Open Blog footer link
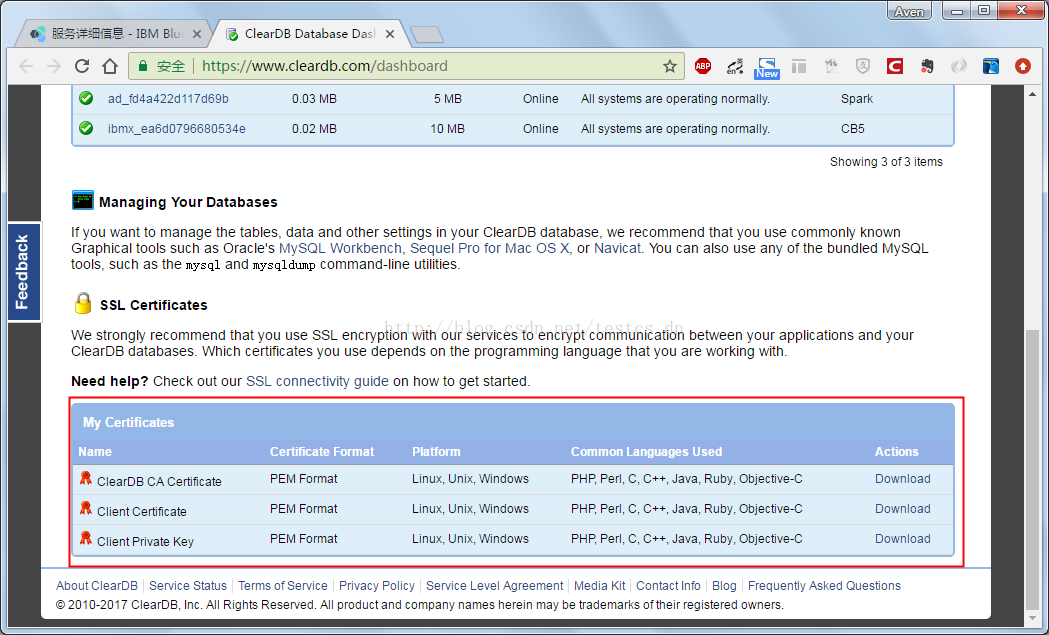 tap(724, 585)
